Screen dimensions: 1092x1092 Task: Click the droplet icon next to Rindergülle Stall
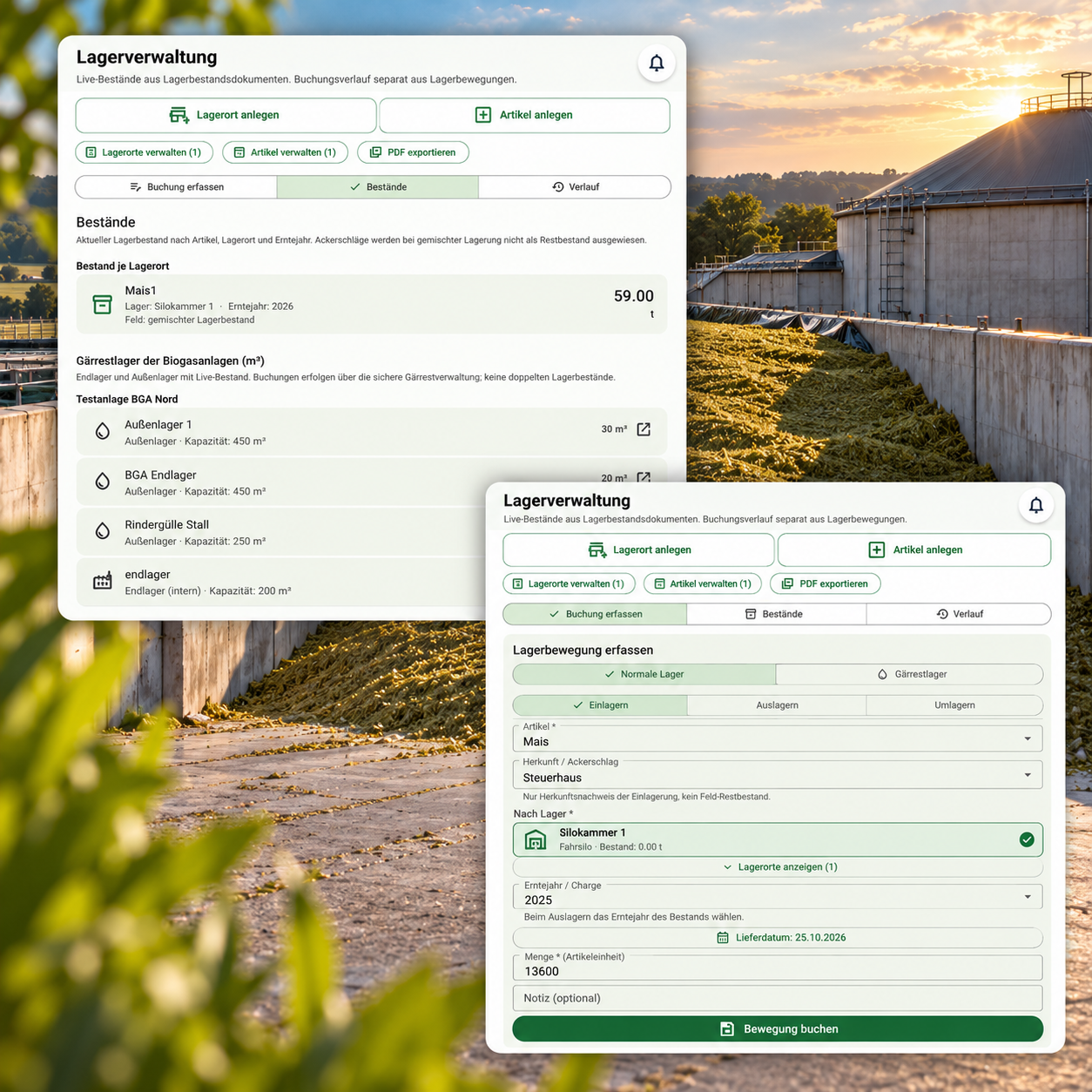tap(103, 531)
